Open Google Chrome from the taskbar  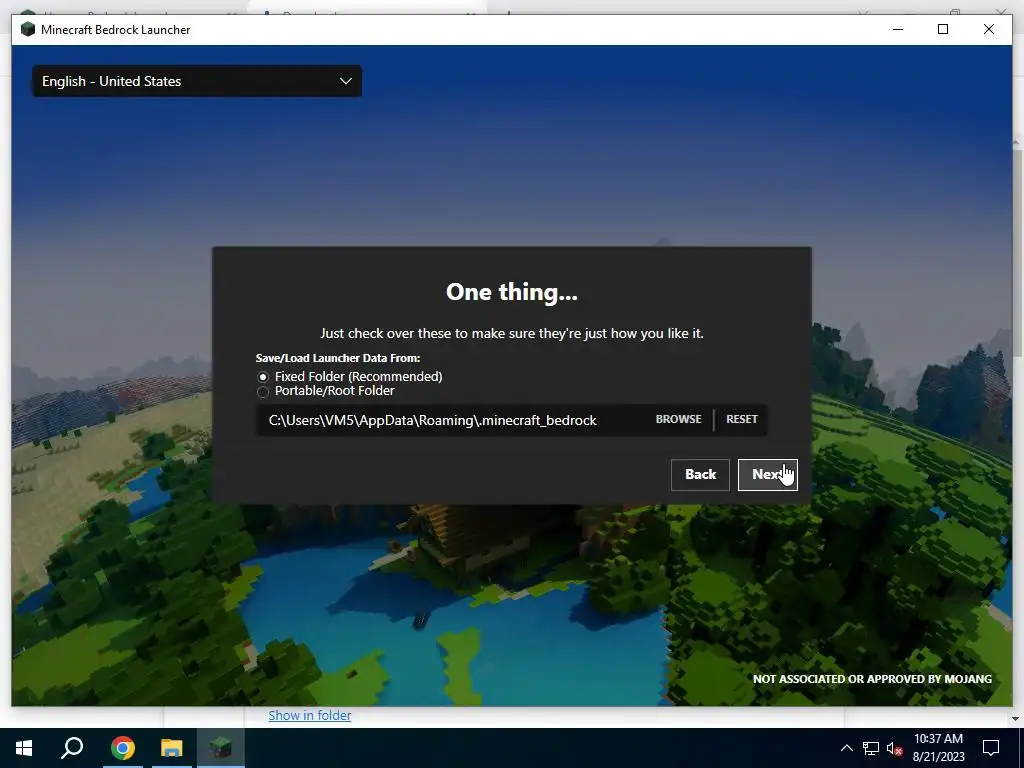tap(122, 748)
